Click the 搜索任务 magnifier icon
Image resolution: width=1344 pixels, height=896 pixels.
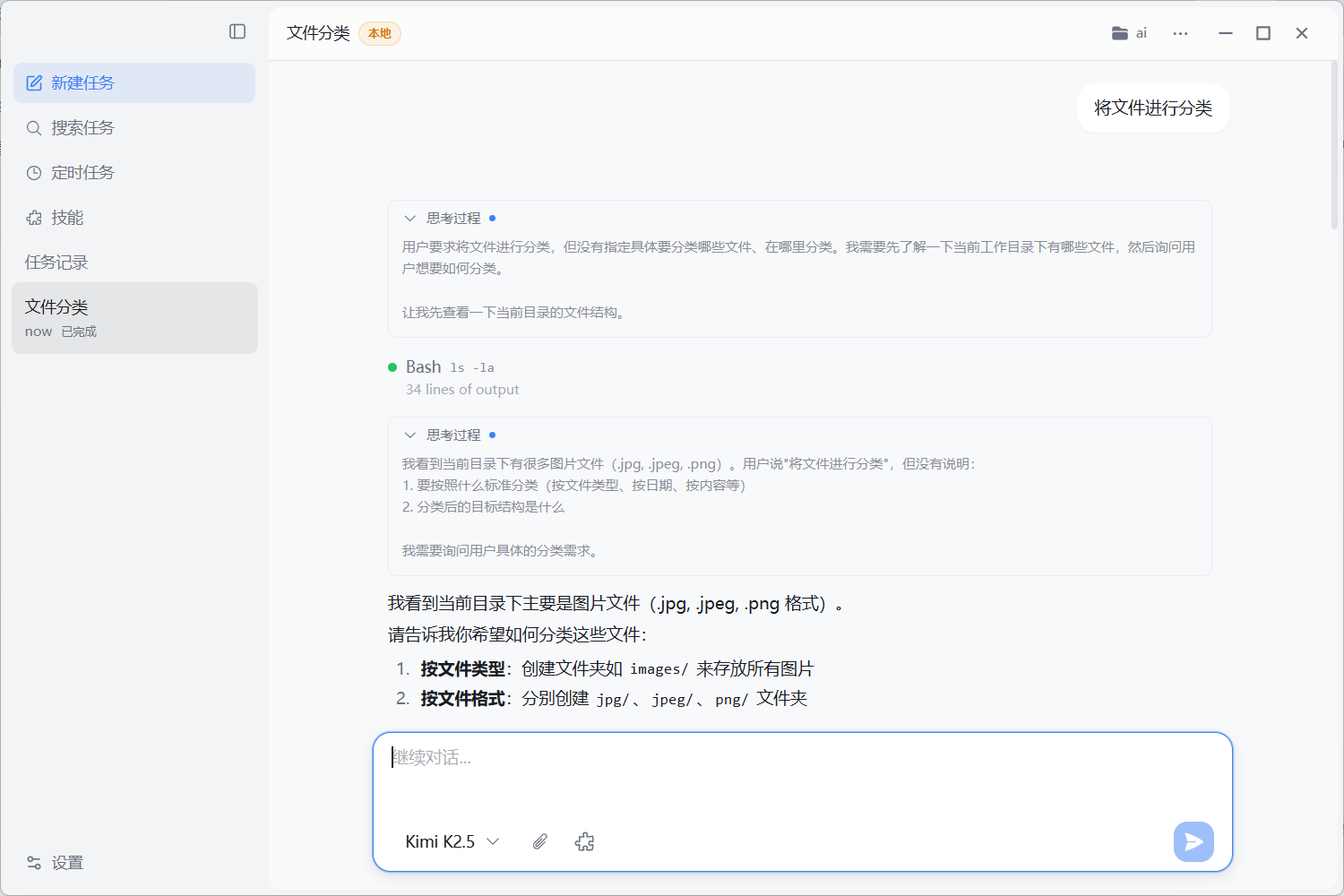(x=34, y=127)
